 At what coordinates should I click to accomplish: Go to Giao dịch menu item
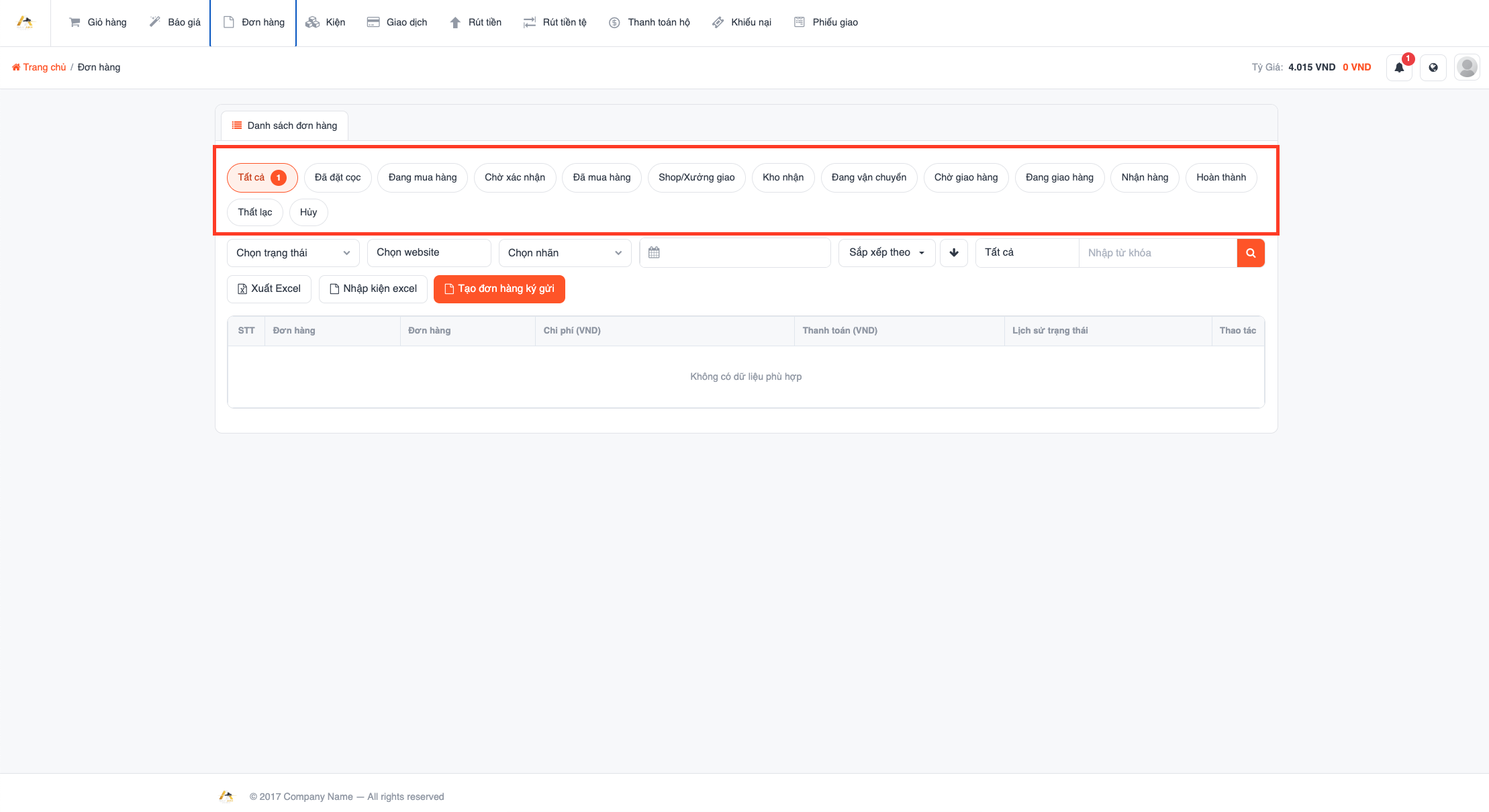[x=397, y=22]
